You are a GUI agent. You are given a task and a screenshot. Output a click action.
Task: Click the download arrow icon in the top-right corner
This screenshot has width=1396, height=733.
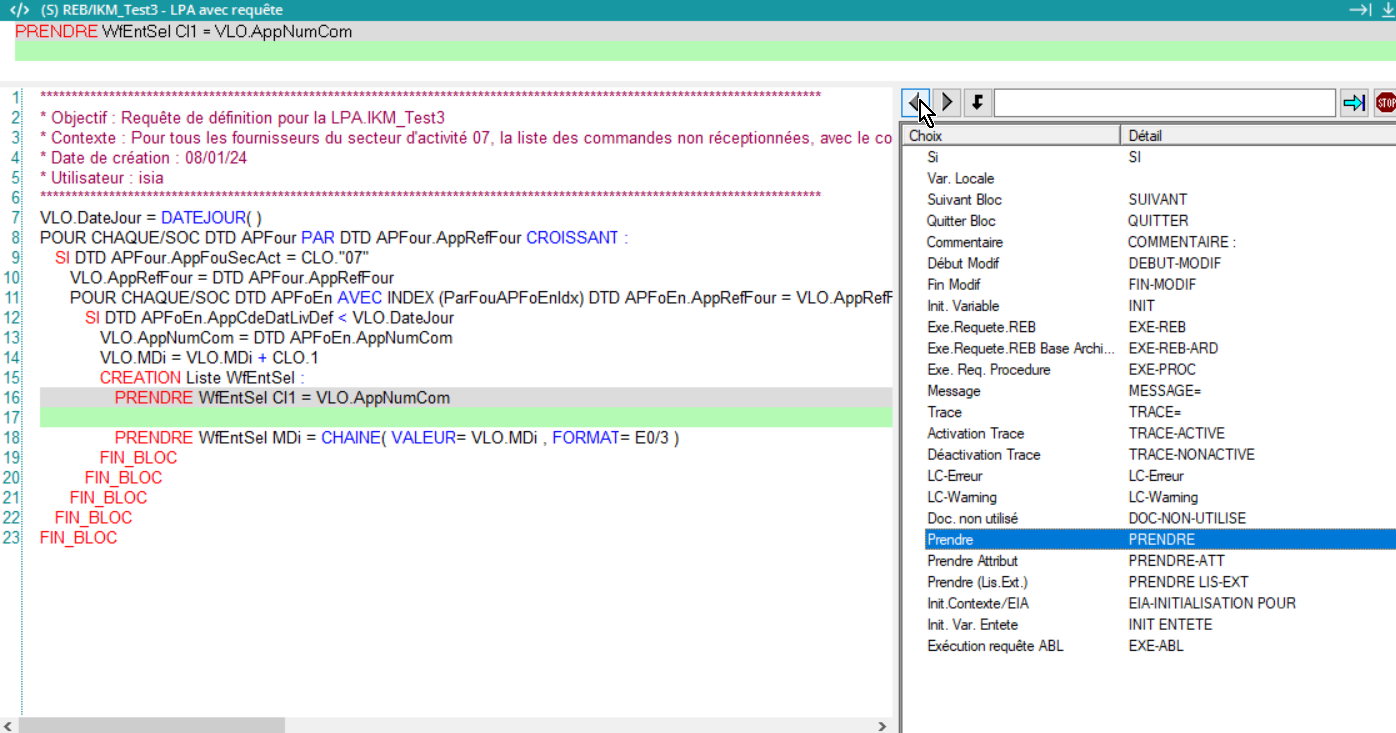pyautogui.click(x=1386, y=9)
